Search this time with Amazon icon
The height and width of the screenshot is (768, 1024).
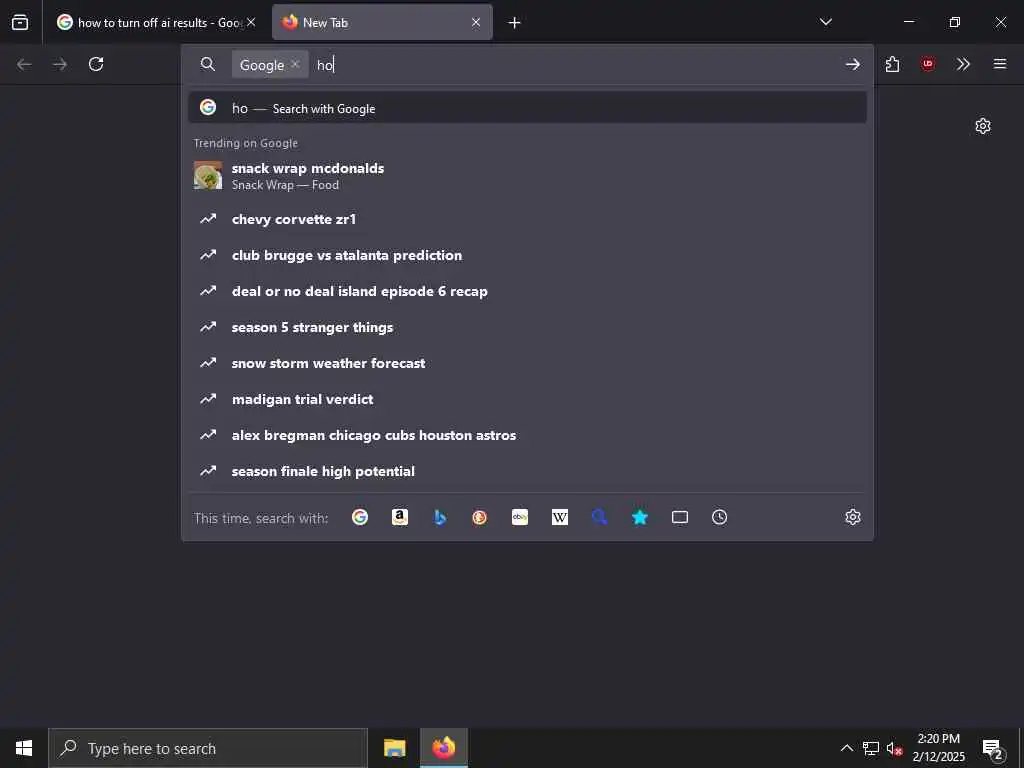click(x=400, y=517)
